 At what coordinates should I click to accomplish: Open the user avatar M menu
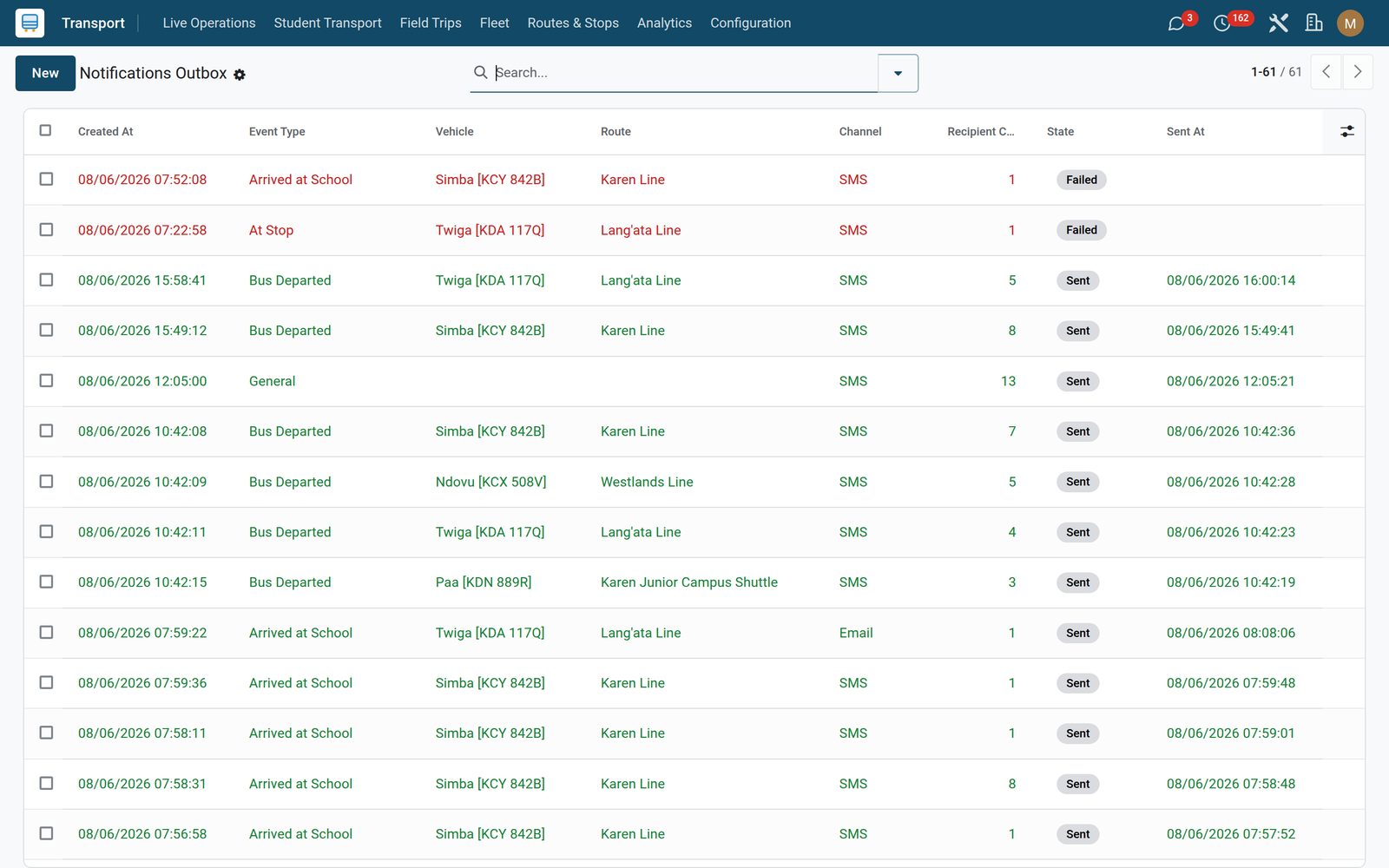point(1350,23)
